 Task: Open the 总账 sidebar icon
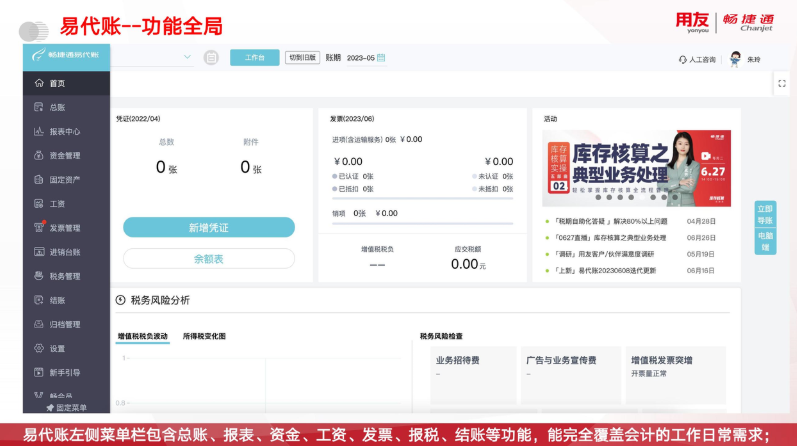point(39,107)
